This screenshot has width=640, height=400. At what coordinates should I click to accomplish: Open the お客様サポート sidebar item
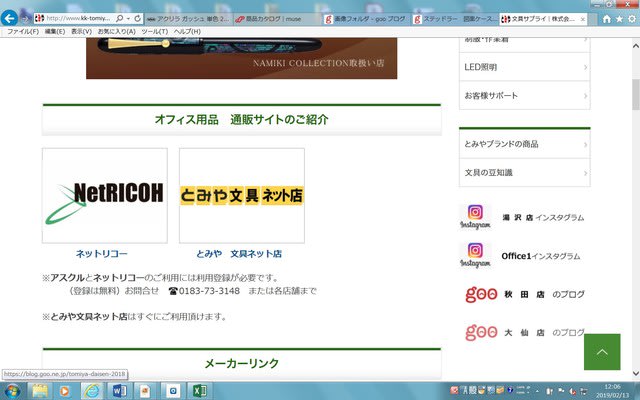coord(524,96)
